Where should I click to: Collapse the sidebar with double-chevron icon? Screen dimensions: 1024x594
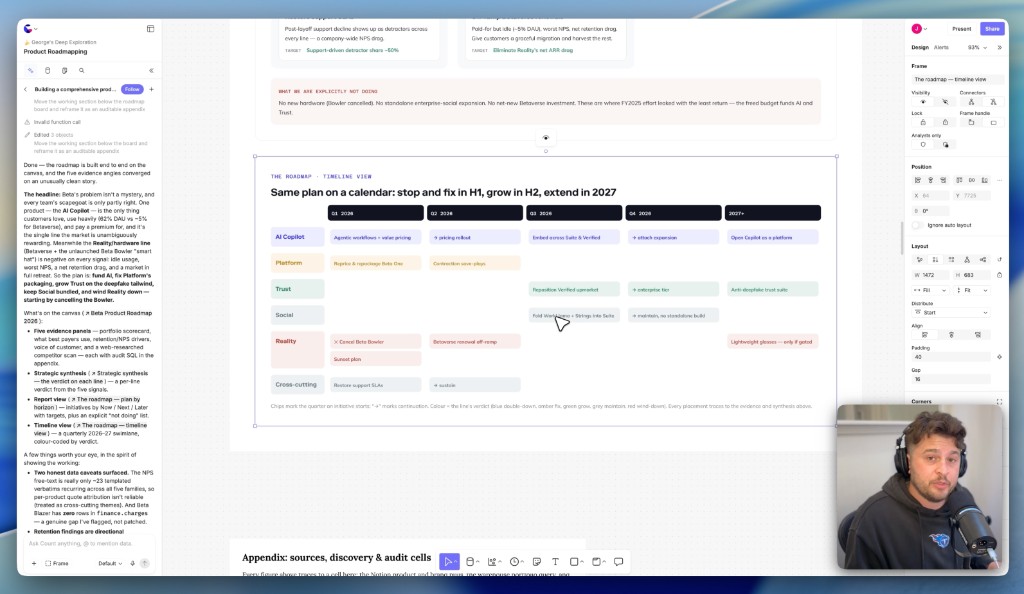point(151,70)
